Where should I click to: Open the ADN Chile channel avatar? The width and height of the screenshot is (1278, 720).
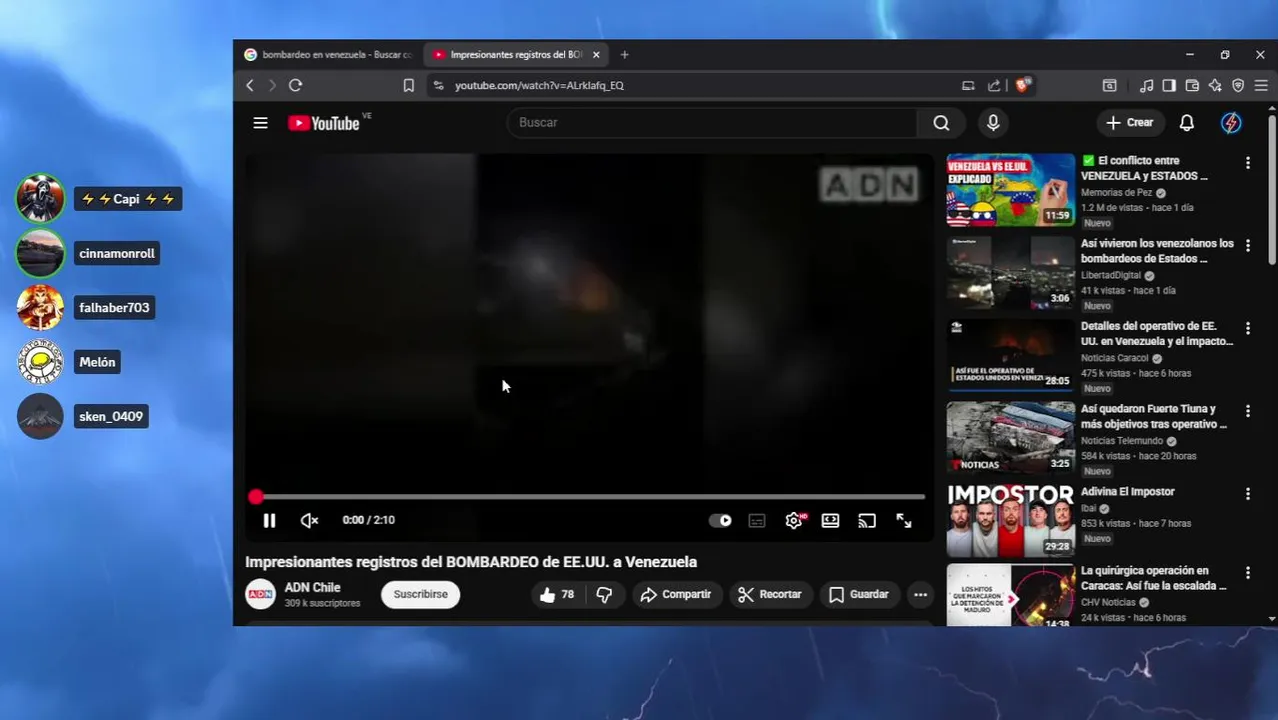click(x=260, y=594)
